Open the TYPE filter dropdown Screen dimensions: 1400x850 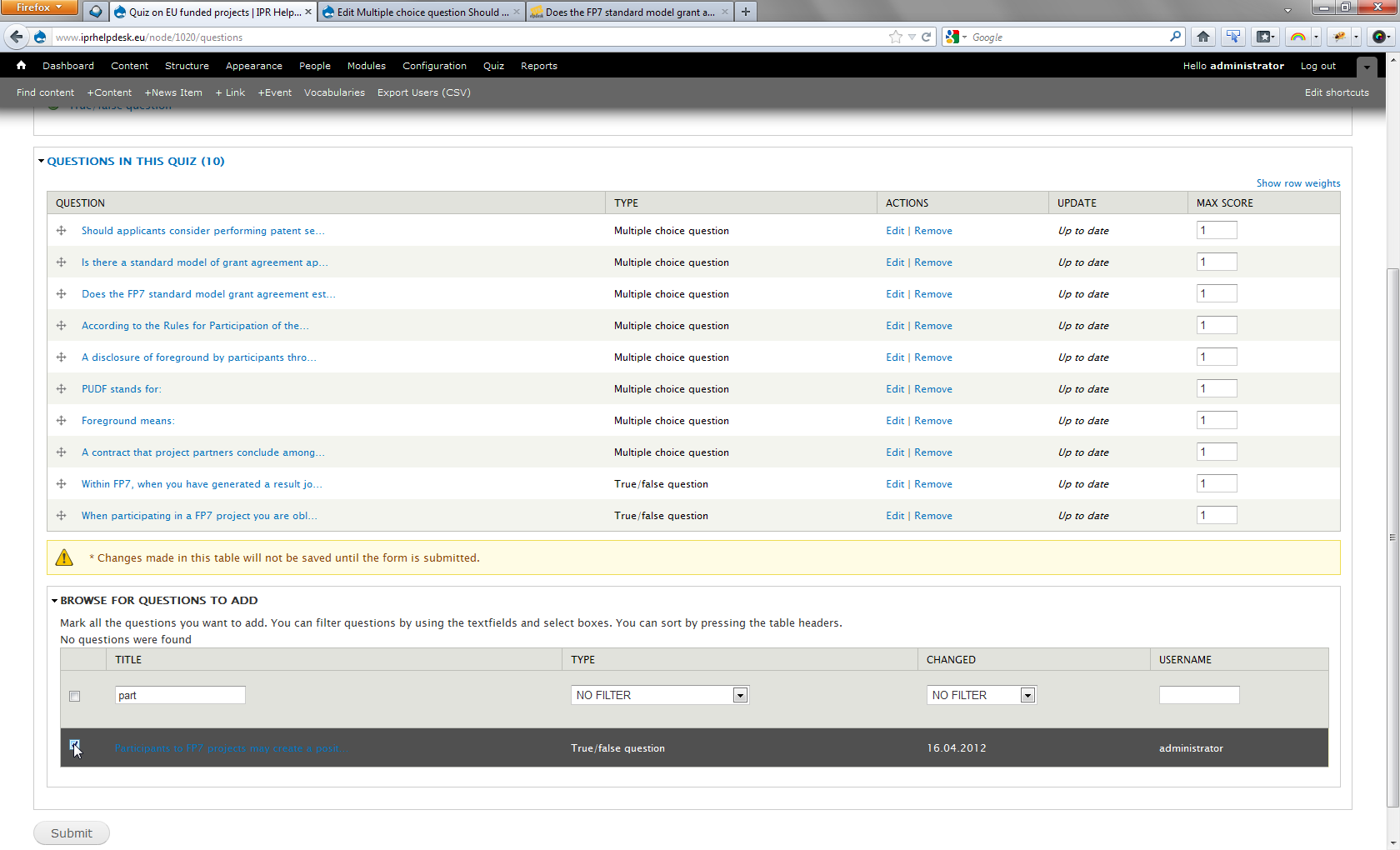pyautogui.click(x=660, y=695)
